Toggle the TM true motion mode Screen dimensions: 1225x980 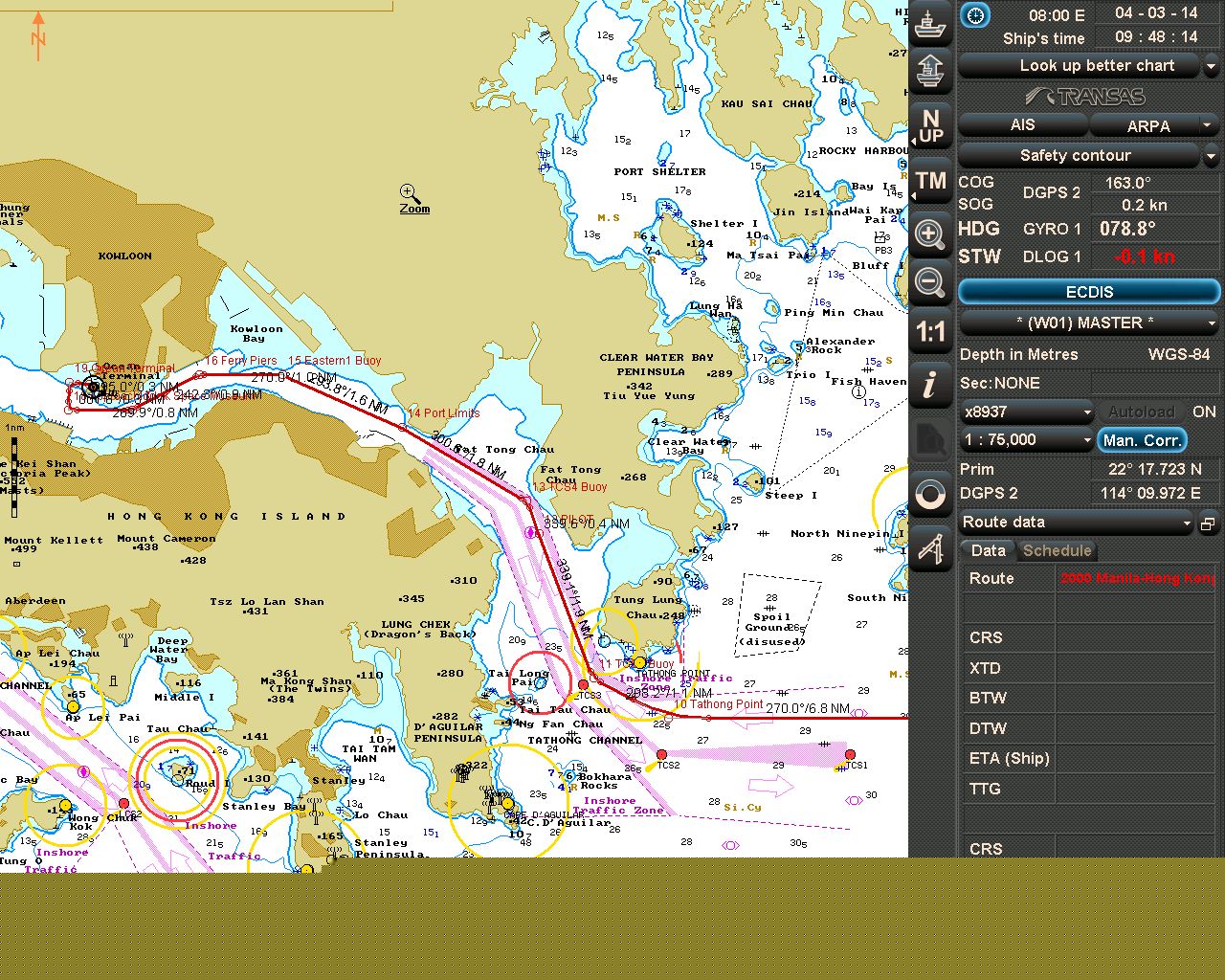[x=929, y=181]
